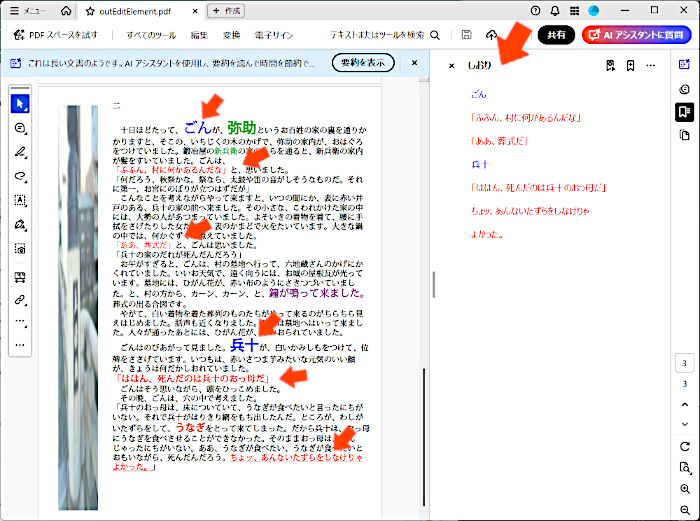
Task: Open the comments icon in the right rail
Action: [x=684, y=89]
